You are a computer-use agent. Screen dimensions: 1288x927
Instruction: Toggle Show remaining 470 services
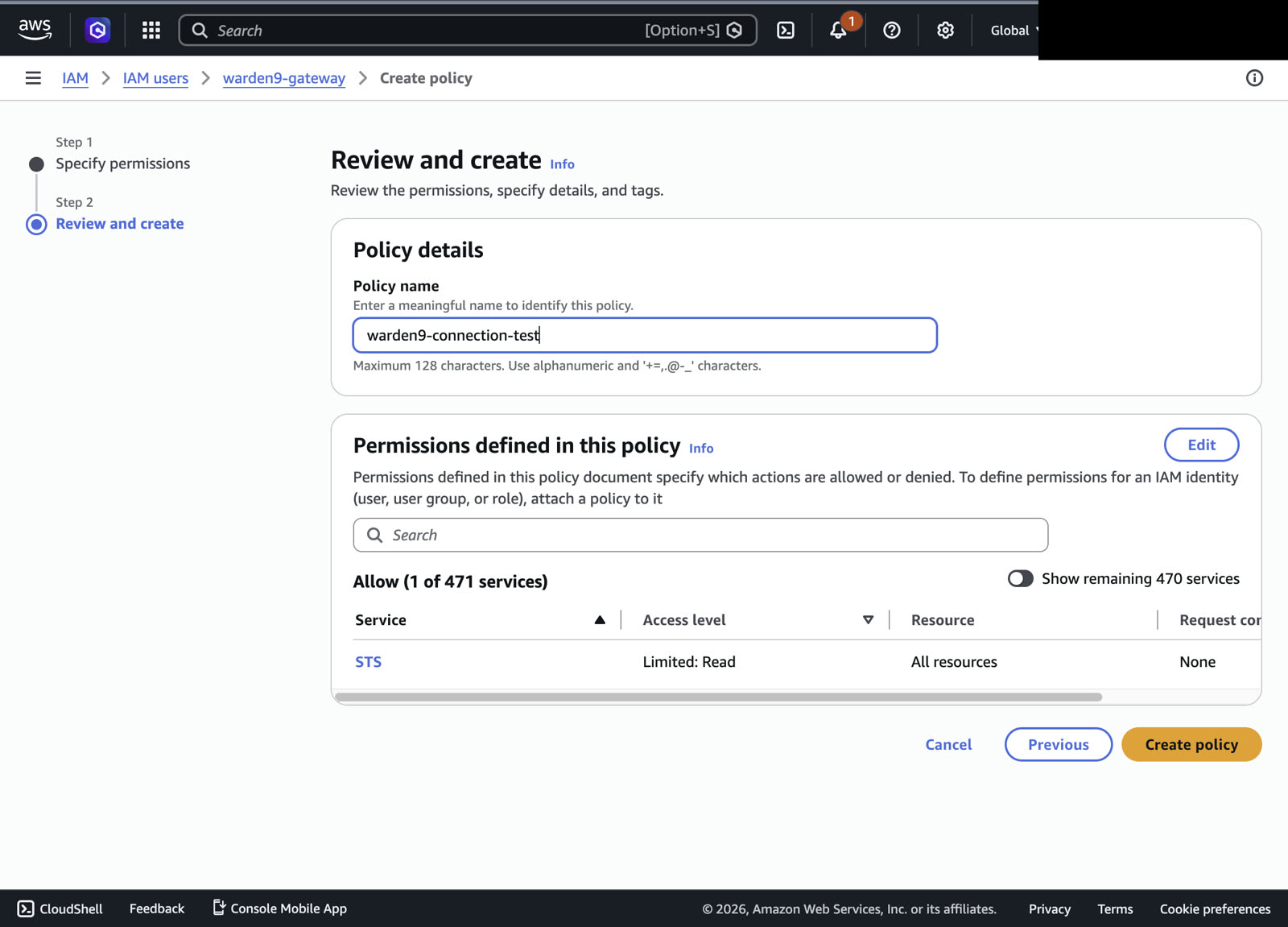tap(1020, 579)
